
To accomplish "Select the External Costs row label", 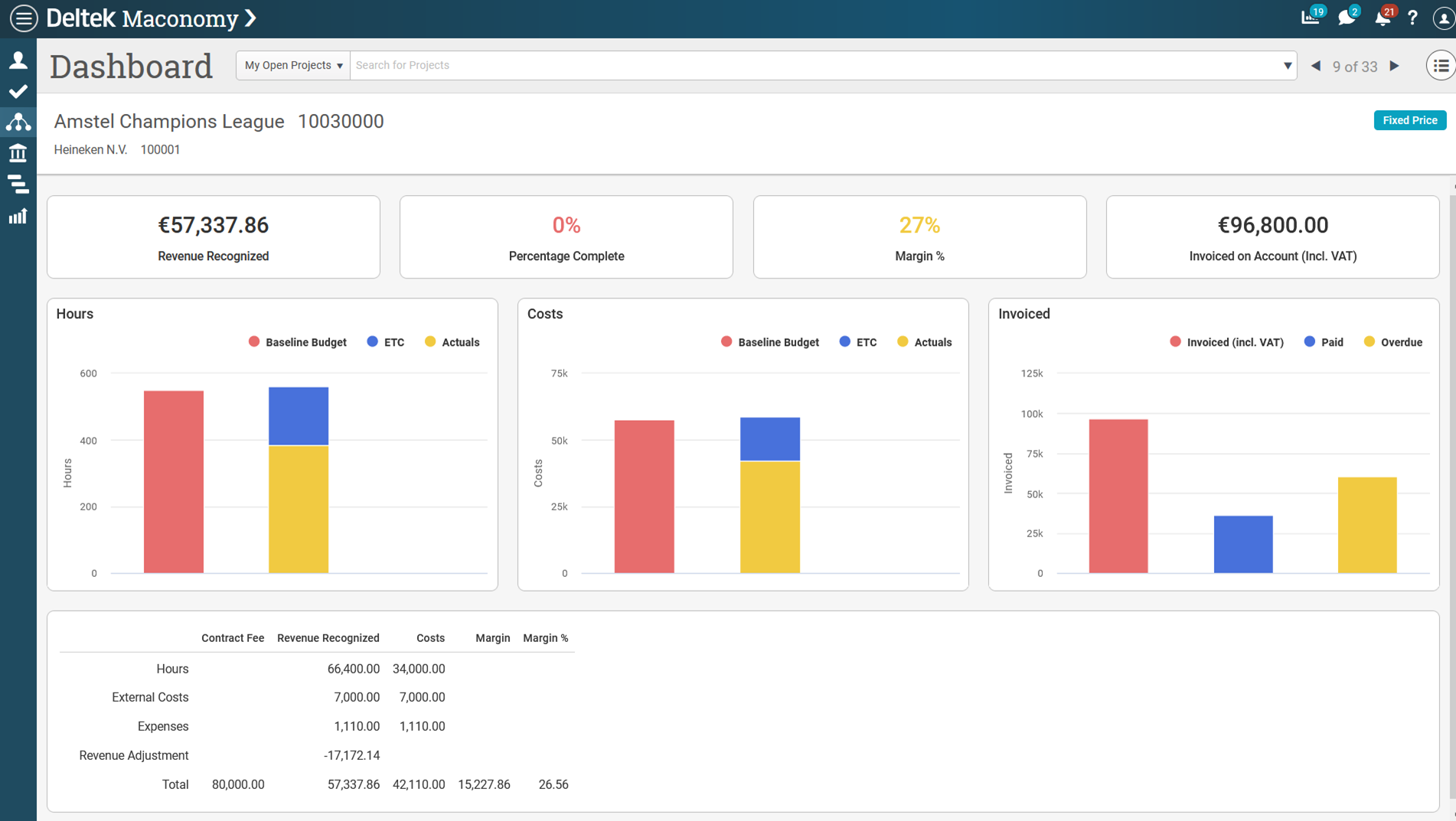I will [150, 697].
